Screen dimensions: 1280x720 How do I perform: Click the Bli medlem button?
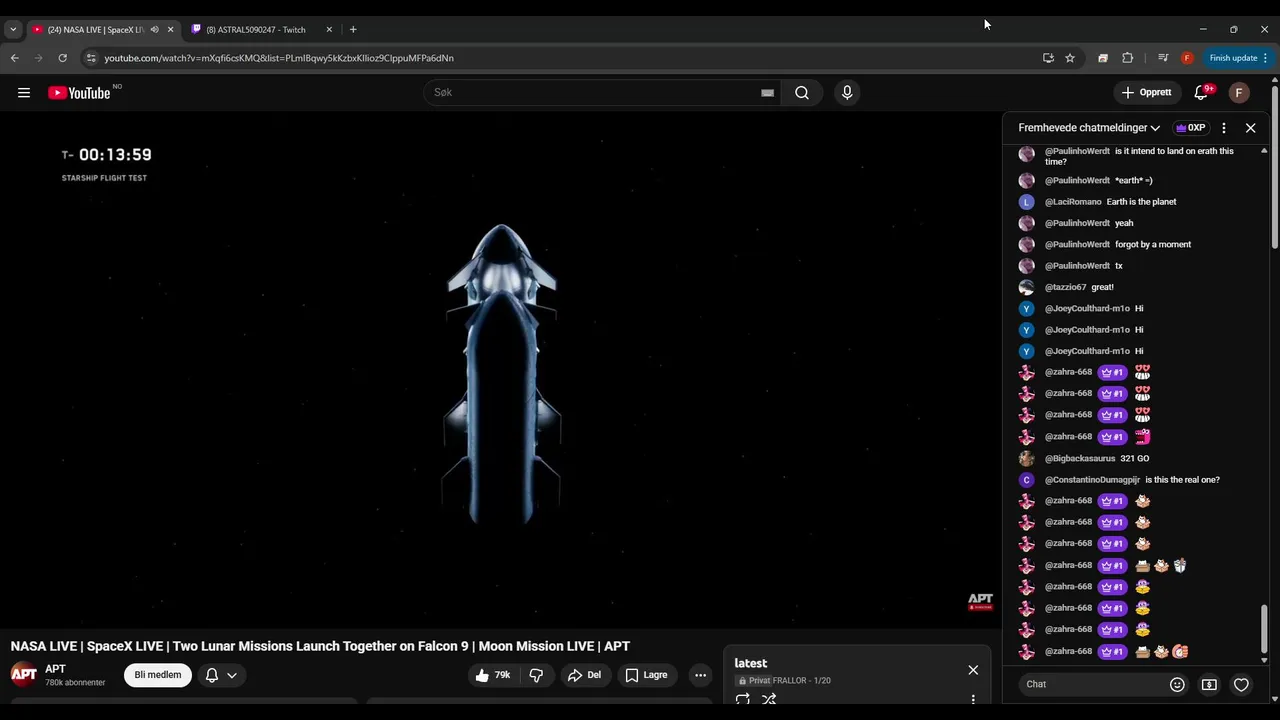pyautogui.click(x=158, y=675)
